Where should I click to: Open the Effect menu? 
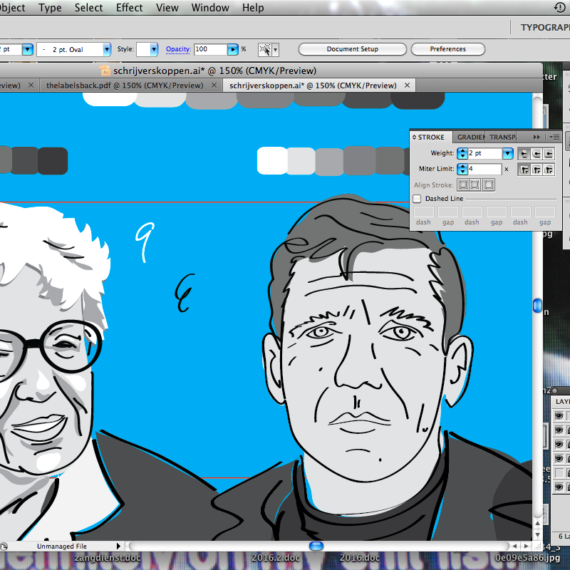point(129,8)
